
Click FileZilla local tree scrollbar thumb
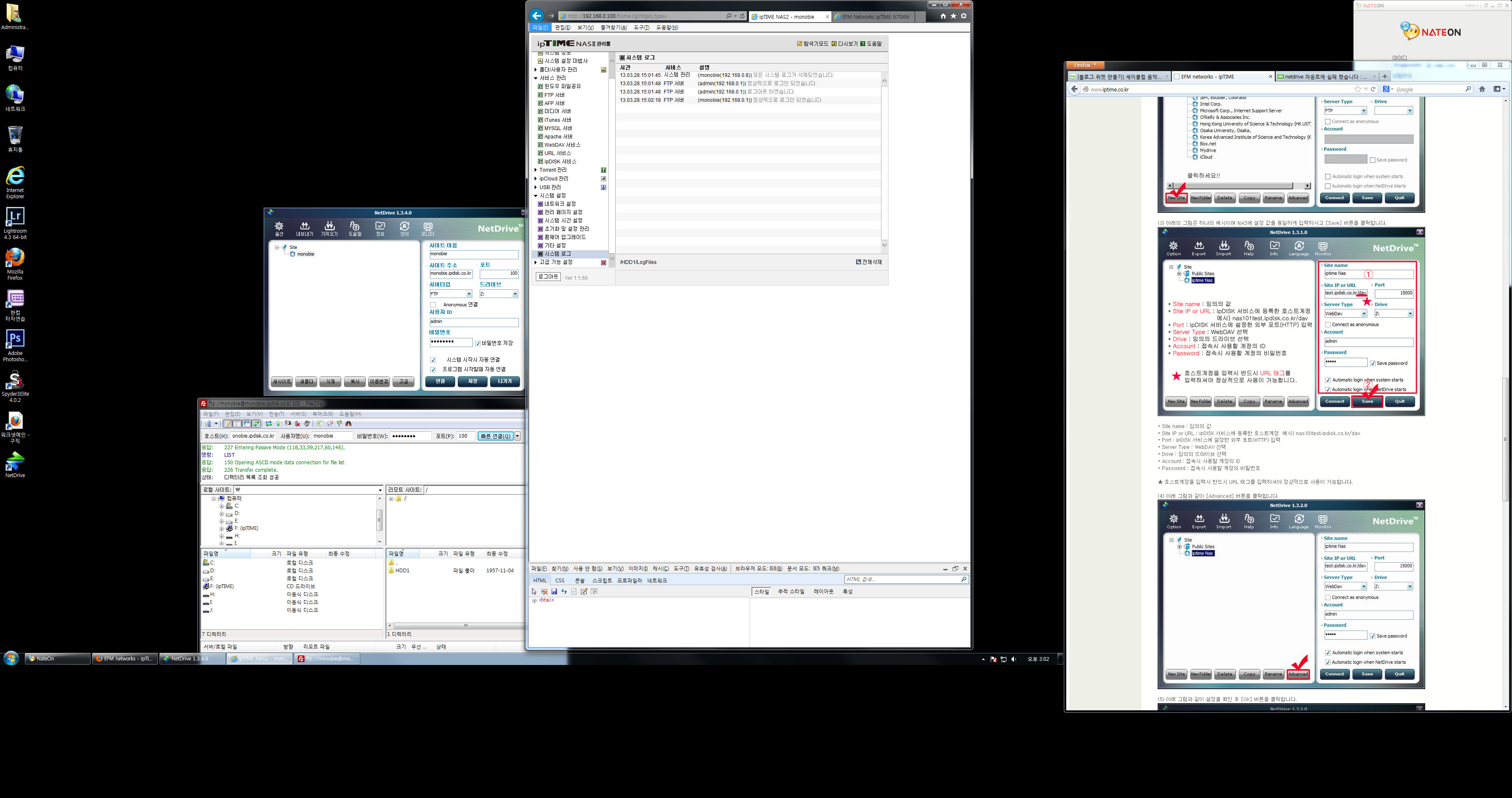[380, 520]
